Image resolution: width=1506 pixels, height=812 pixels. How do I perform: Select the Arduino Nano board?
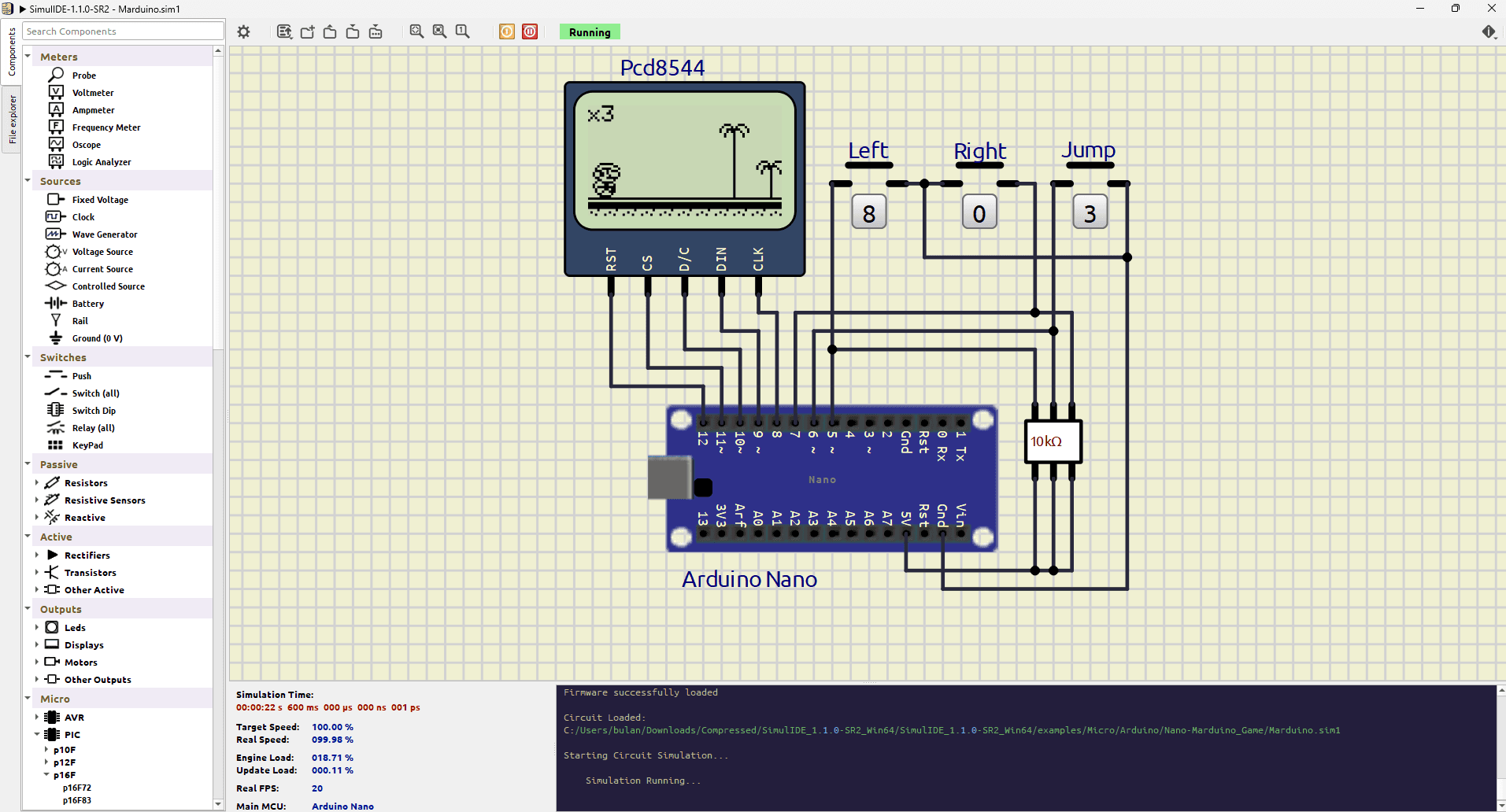(832, 479)
